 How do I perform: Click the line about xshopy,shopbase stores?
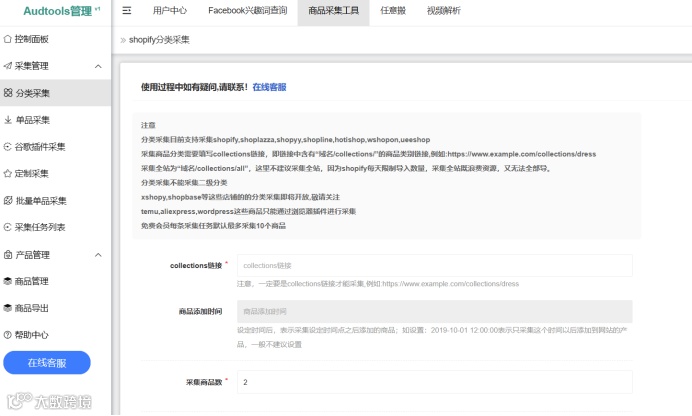(x=241, y=197)
